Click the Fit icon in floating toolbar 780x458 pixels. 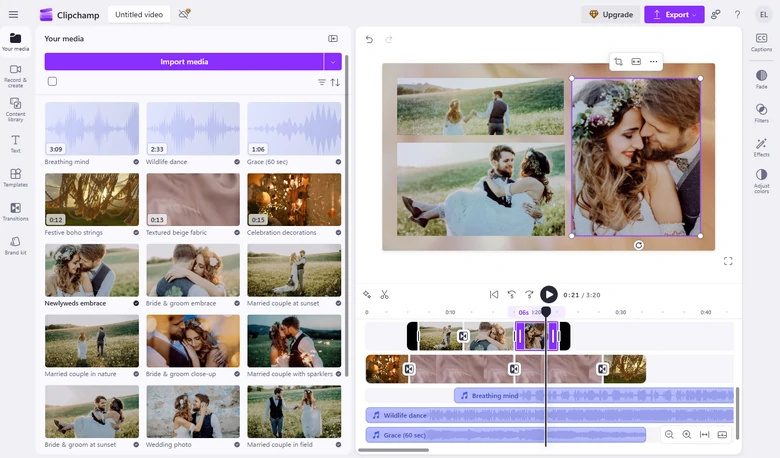(636, 61)
